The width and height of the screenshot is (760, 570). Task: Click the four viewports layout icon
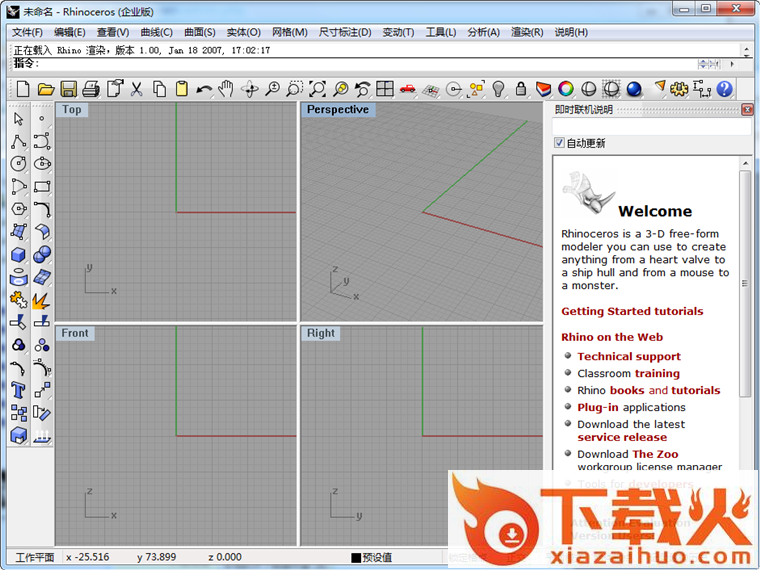(x=385, y=89)
